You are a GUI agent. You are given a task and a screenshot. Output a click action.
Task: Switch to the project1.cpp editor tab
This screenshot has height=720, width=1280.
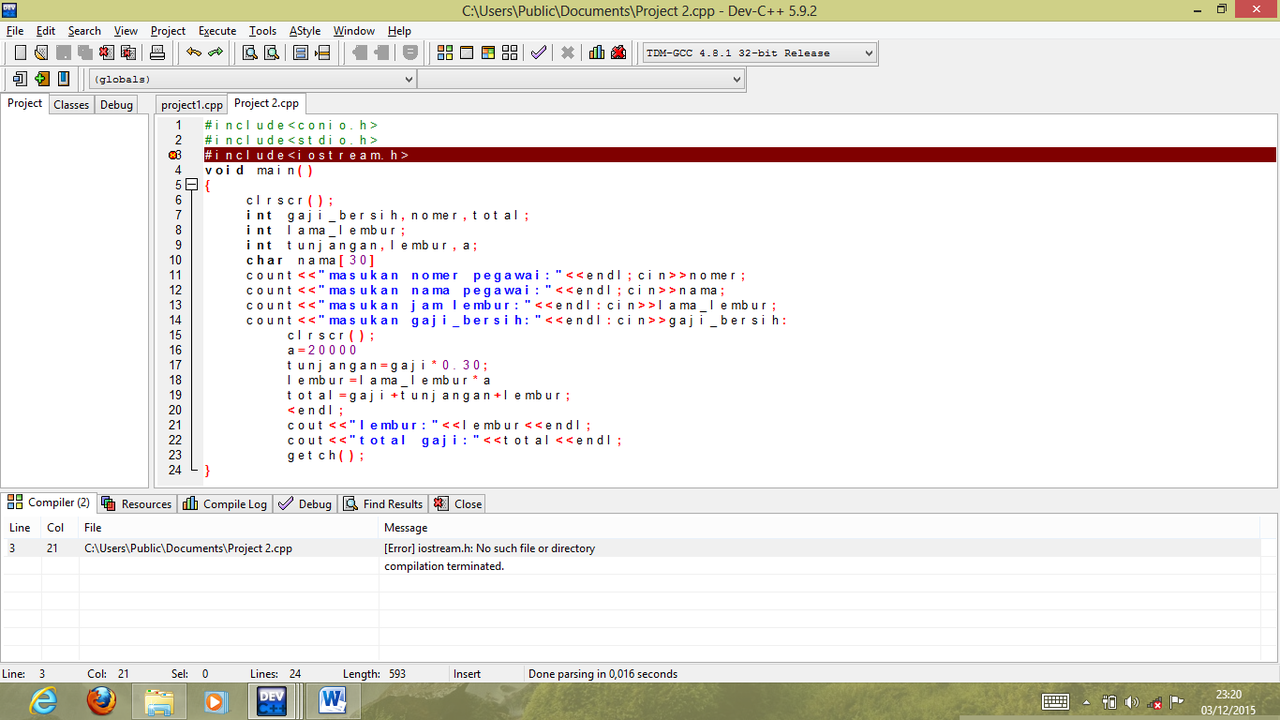click(192, 104)
